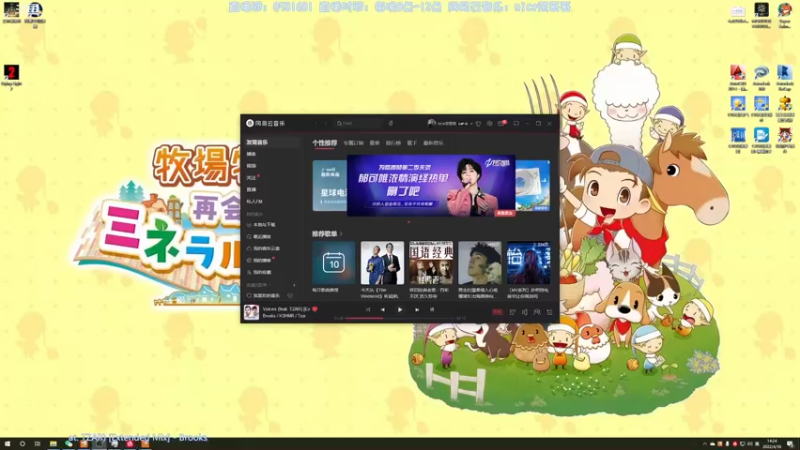Switch to the 排行榜 tab
Viewport: 800px width, 450px height.
click(x=393, y=143)
